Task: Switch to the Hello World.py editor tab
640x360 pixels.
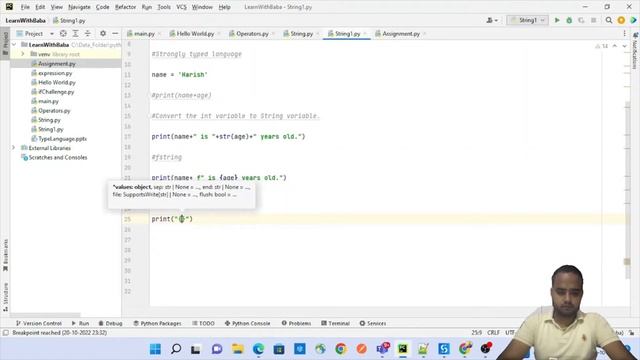Action: (195, 33)
